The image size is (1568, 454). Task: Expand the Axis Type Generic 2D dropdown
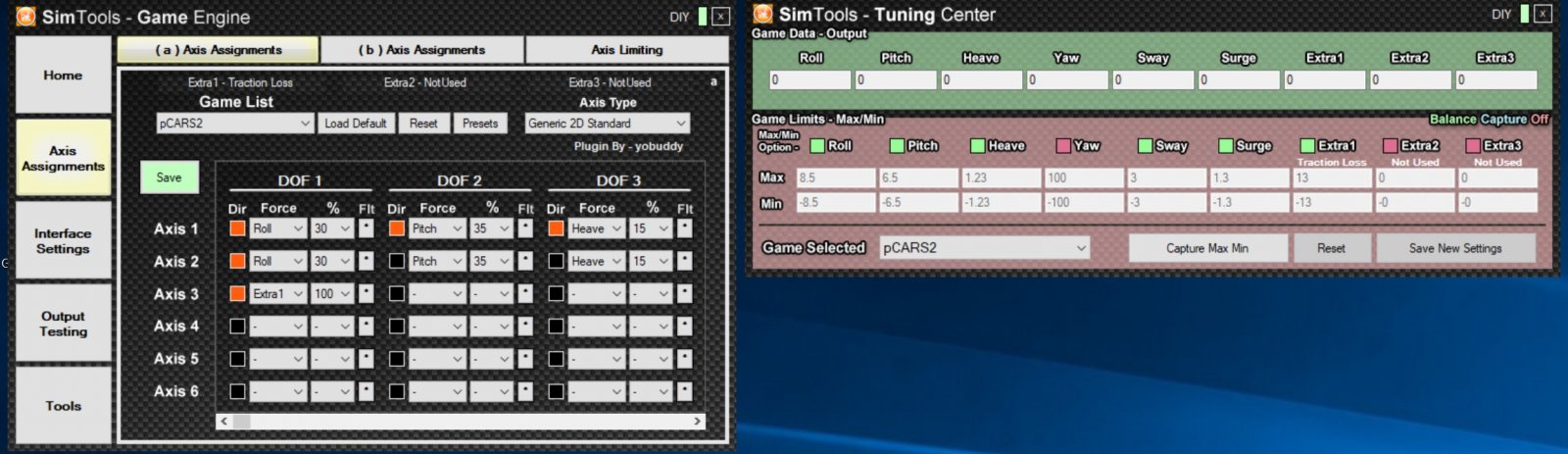coord(607,124)
